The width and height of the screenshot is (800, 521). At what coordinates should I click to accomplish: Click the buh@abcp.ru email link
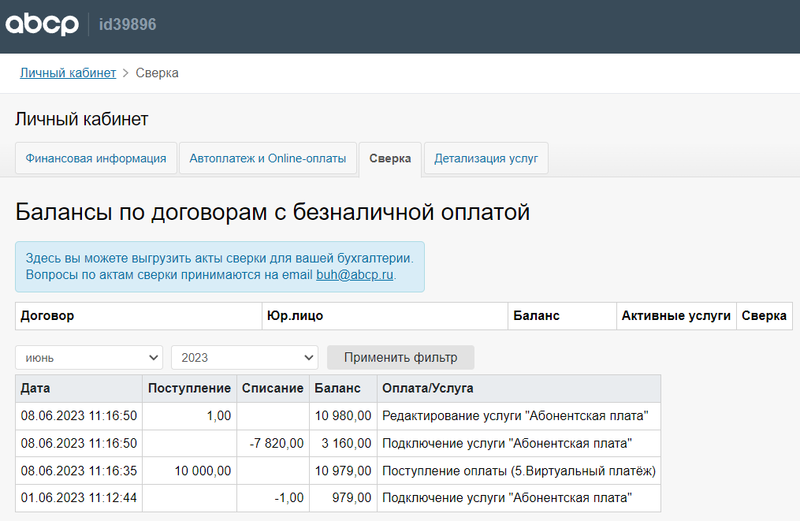[355, 274]
